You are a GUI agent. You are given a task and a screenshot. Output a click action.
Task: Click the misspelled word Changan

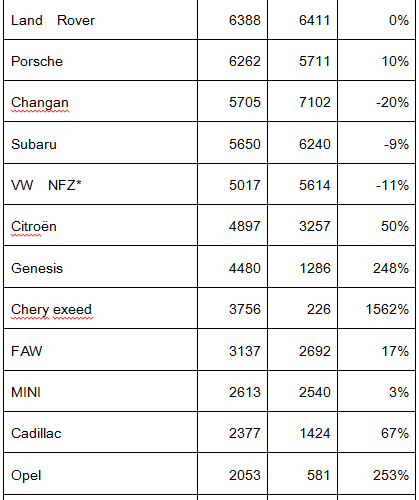tap(40, 102)
